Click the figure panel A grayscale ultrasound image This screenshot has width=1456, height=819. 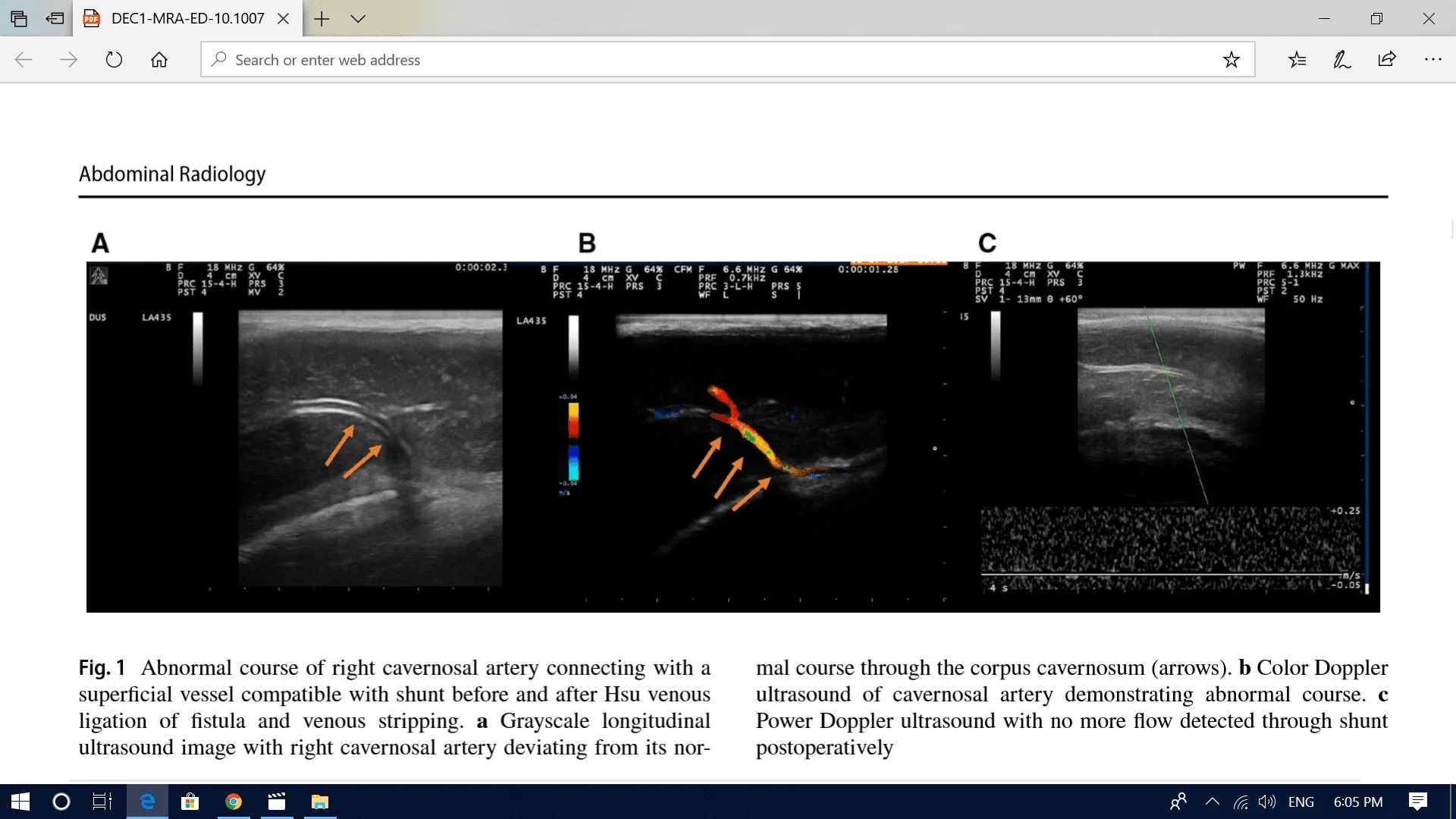coord(370,447)
